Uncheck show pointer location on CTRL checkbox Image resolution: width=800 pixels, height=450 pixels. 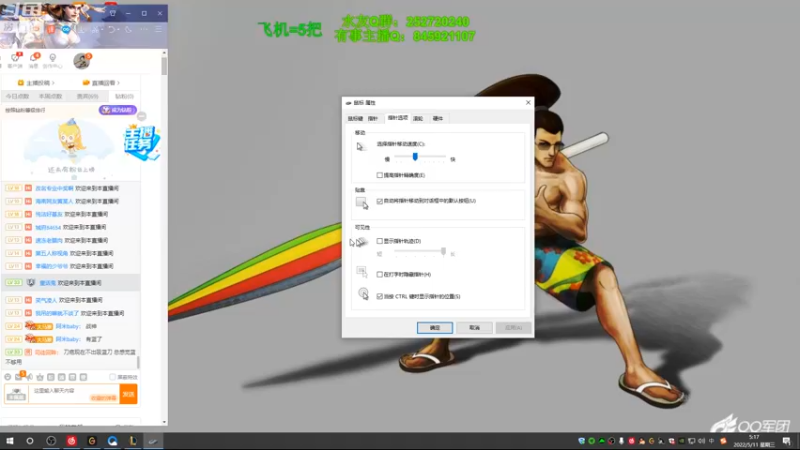point(380,296)
